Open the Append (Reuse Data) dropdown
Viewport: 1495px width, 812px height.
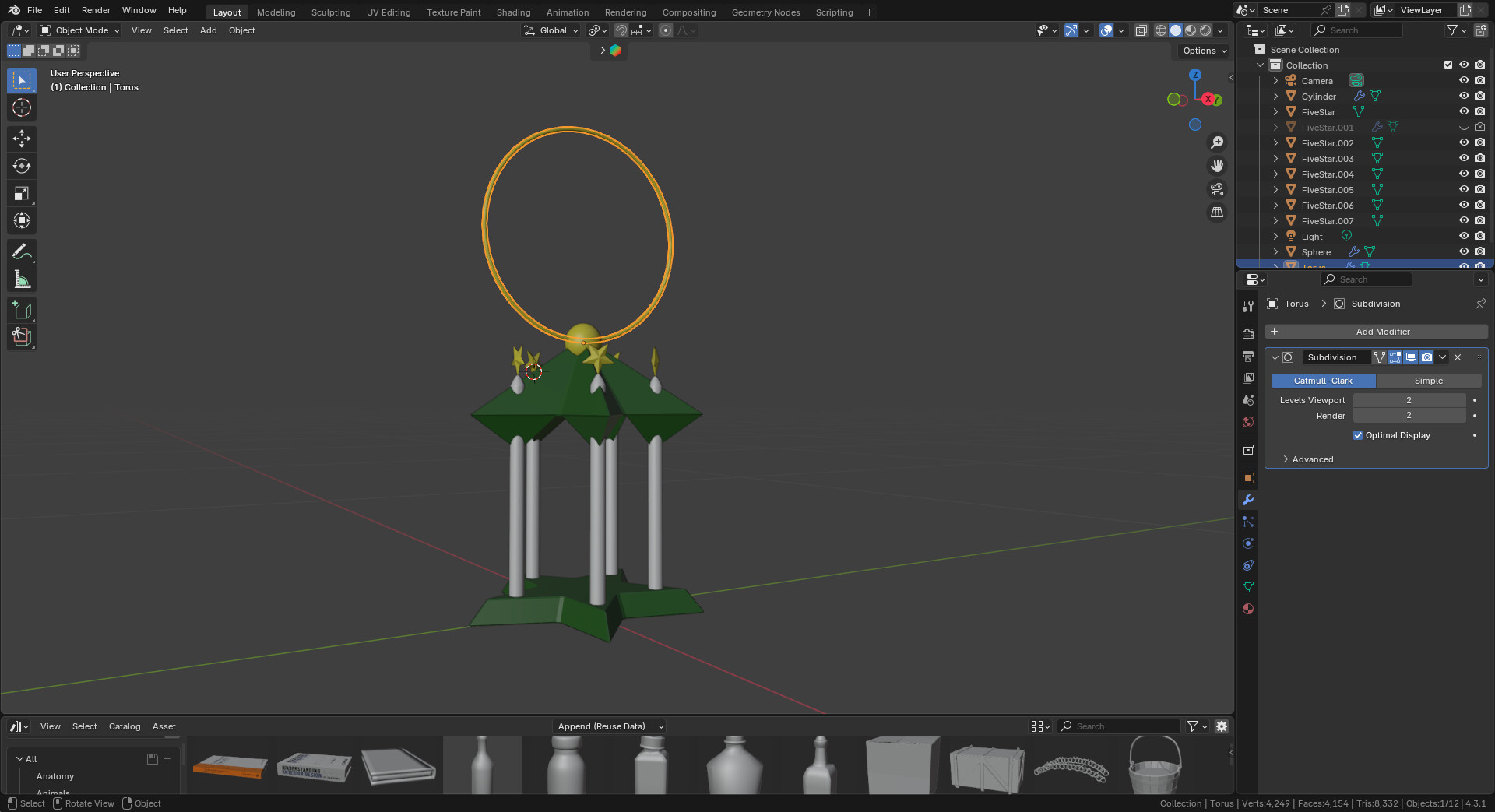pos(610,726)
